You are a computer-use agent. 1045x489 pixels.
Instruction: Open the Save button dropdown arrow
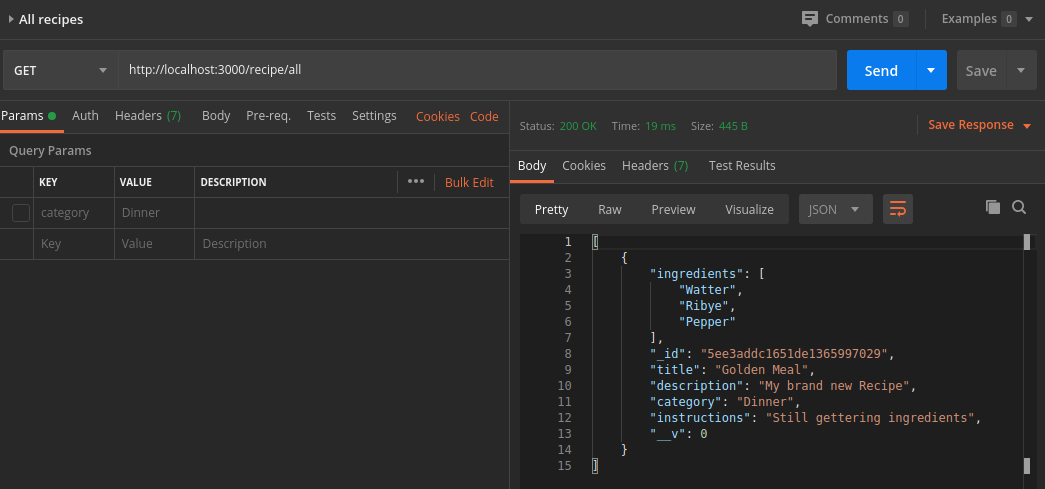[x=1021, y=70]
